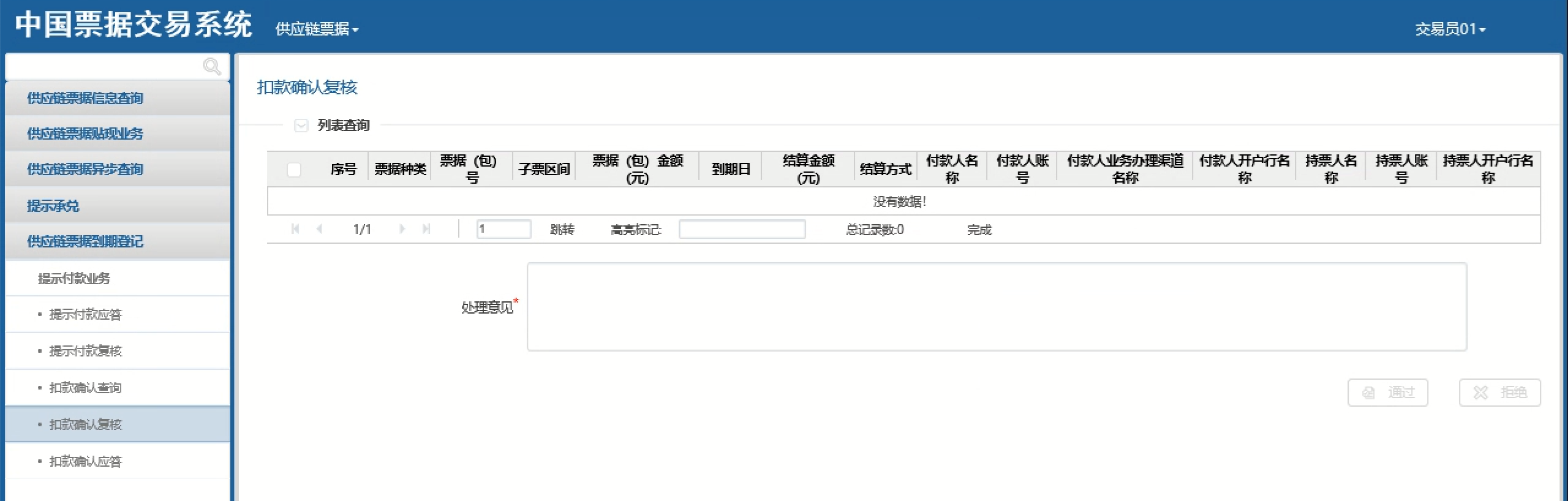Open the 交易员01 user dropdown
1568x501 pixels.
[x=1450, y=29]
